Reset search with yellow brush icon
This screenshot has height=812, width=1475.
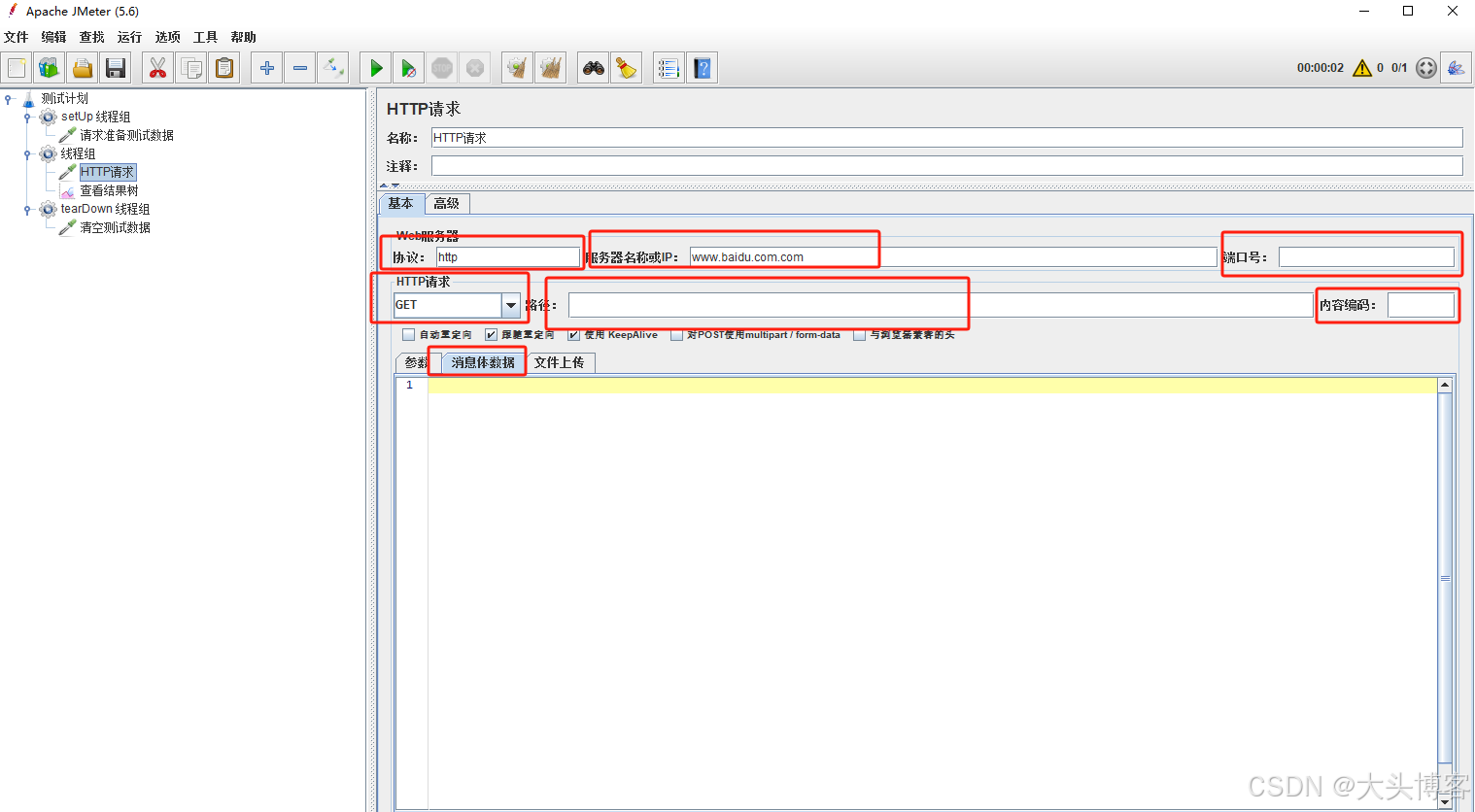(627, 68)
